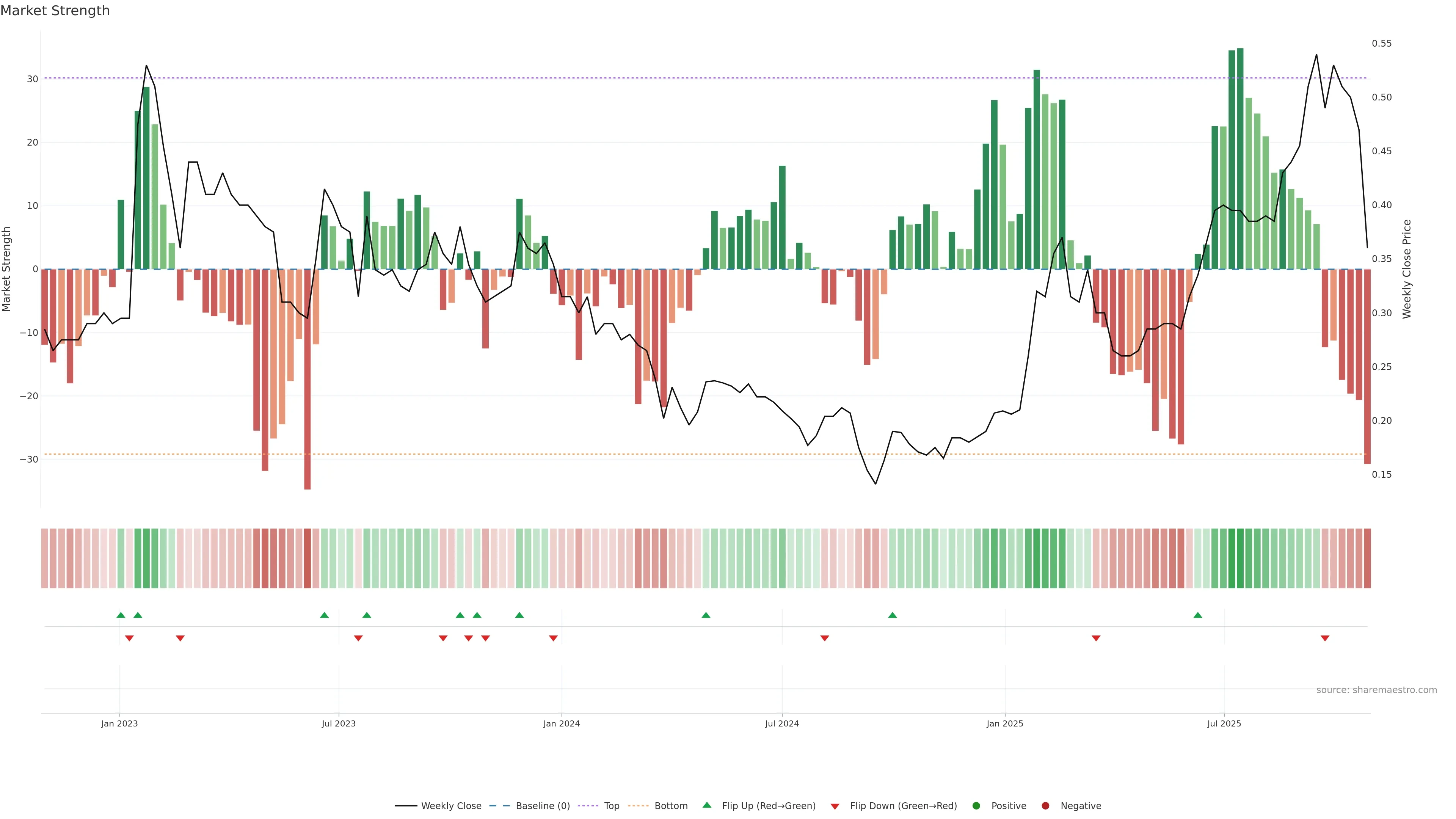The image size is (1456, 819).
Task: Click the green Flip Up legend triangle
Action: [x=706, y=805]
